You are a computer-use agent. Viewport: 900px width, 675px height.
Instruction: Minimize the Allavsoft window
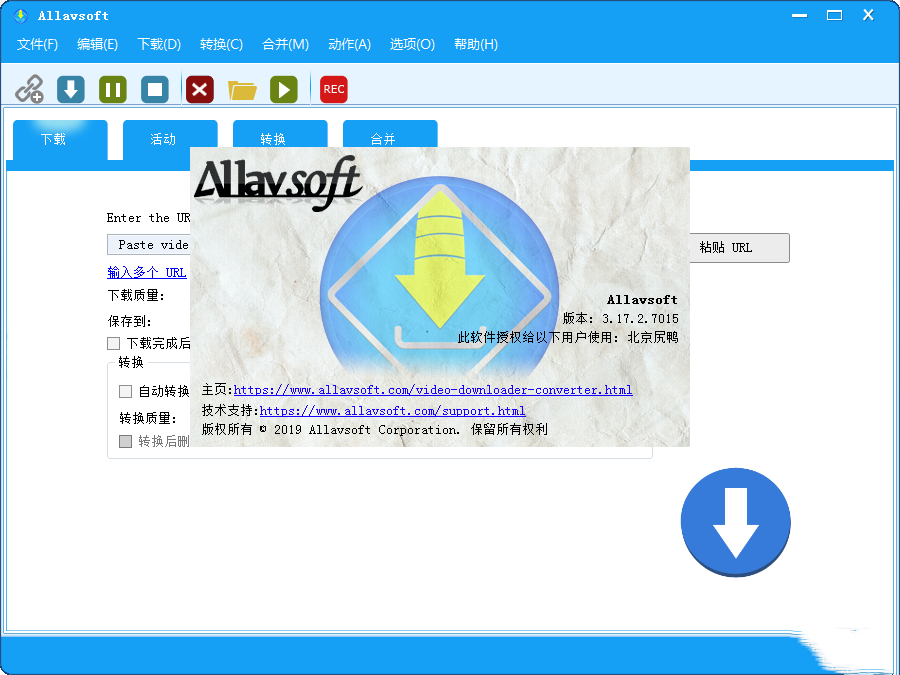click(x=800, y=15)
